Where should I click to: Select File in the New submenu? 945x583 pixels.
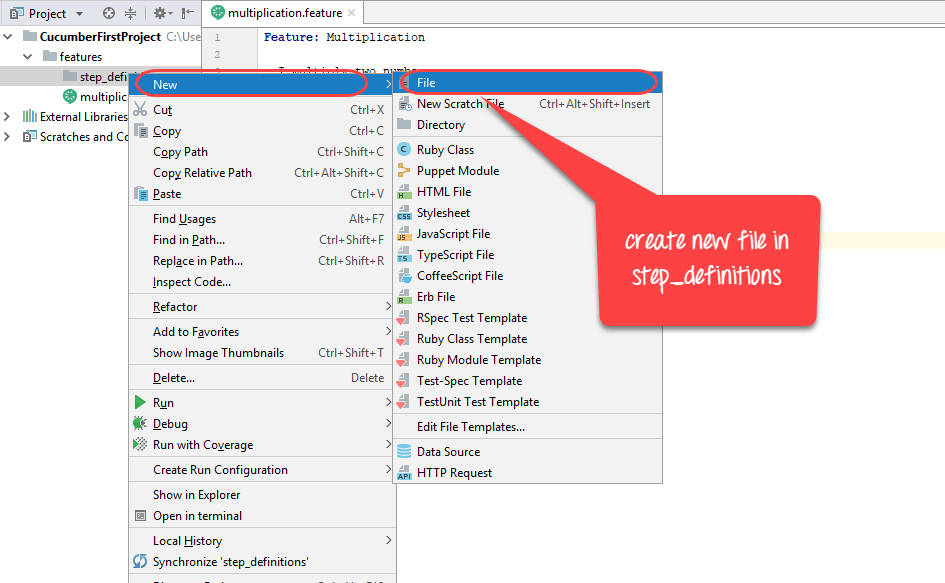[426, 83]
